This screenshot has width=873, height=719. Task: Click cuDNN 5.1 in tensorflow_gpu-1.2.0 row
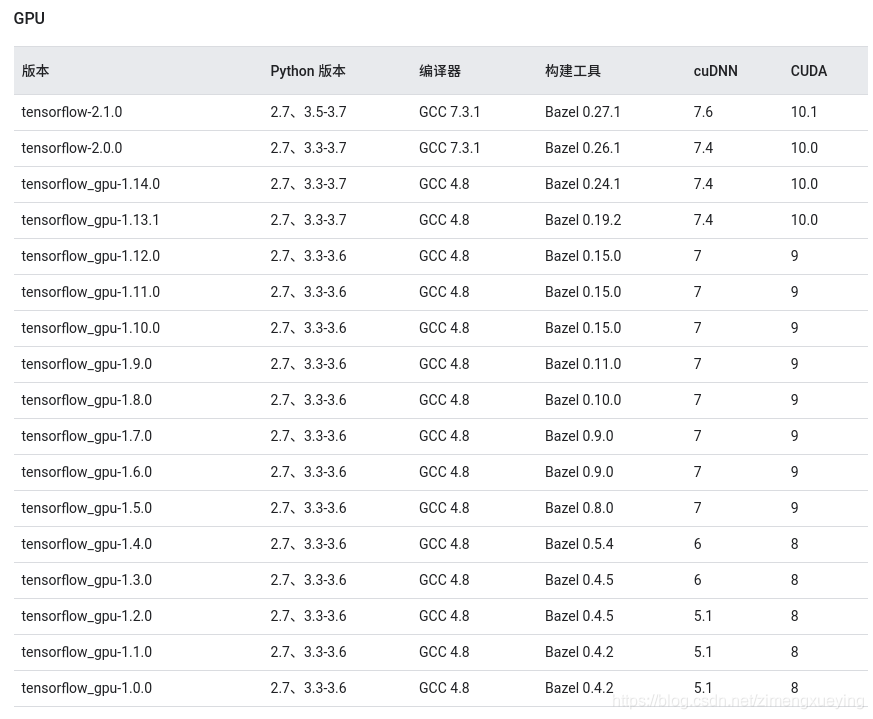703,617
